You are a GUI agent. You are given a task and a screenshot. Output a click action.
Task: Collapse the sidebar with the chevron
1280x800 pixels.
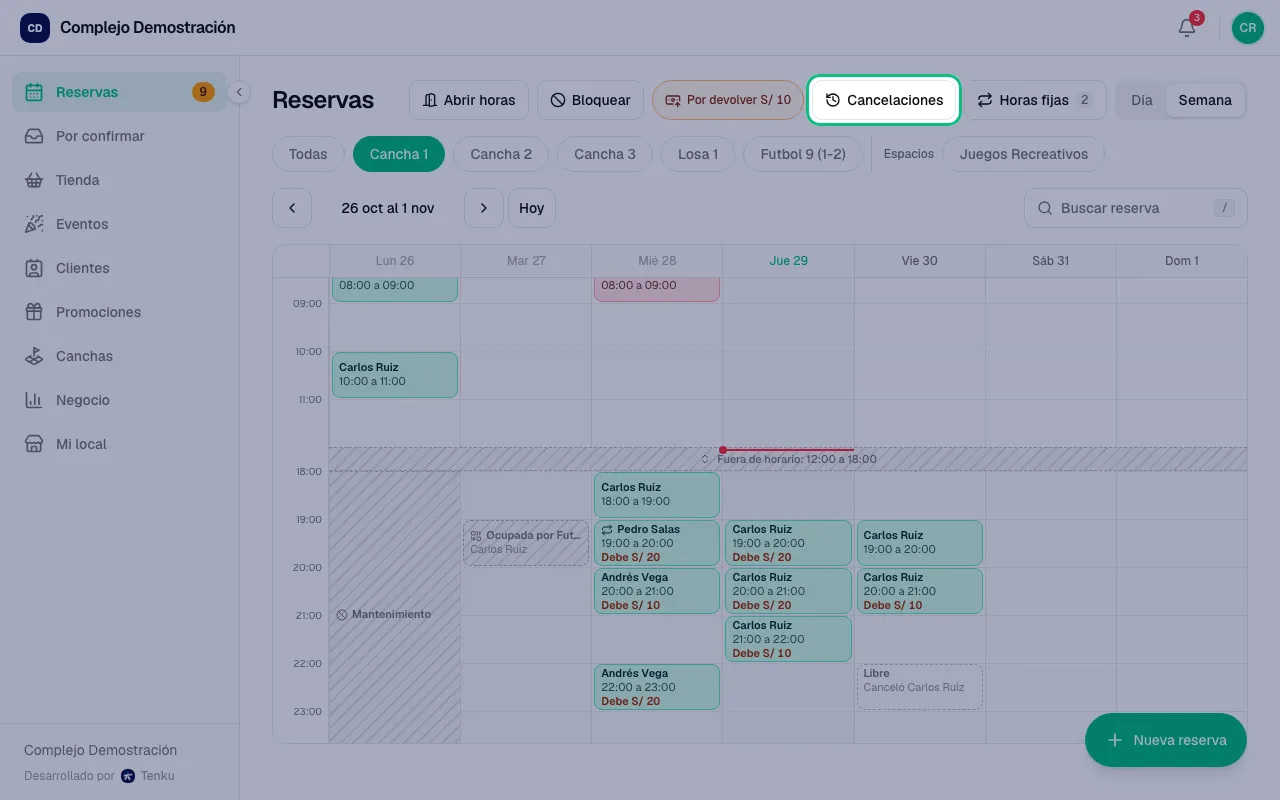pyautogui.click(x=238, y=92)
